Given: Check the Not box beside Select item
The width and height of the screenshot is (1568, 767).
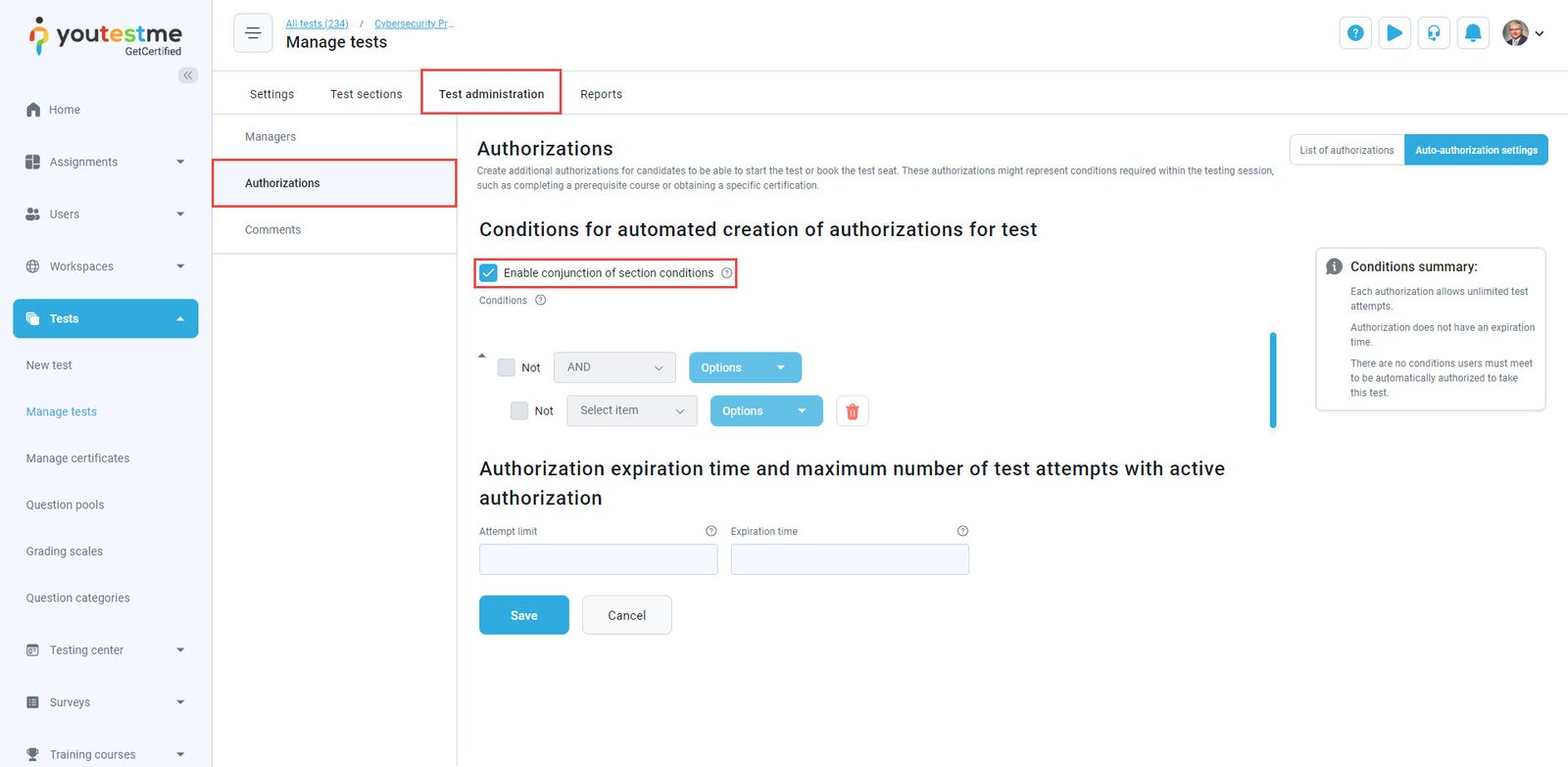Looking at the screenshot, I should (x=519, y=411).
